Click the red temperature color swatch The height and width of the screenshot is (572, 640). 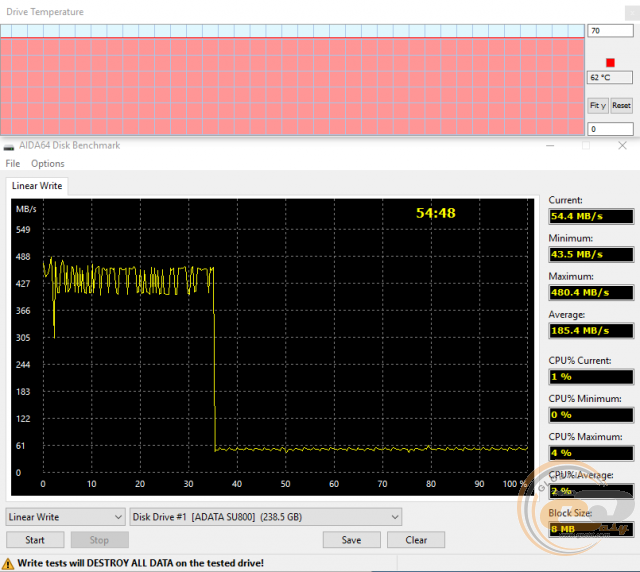coord(610,62)
